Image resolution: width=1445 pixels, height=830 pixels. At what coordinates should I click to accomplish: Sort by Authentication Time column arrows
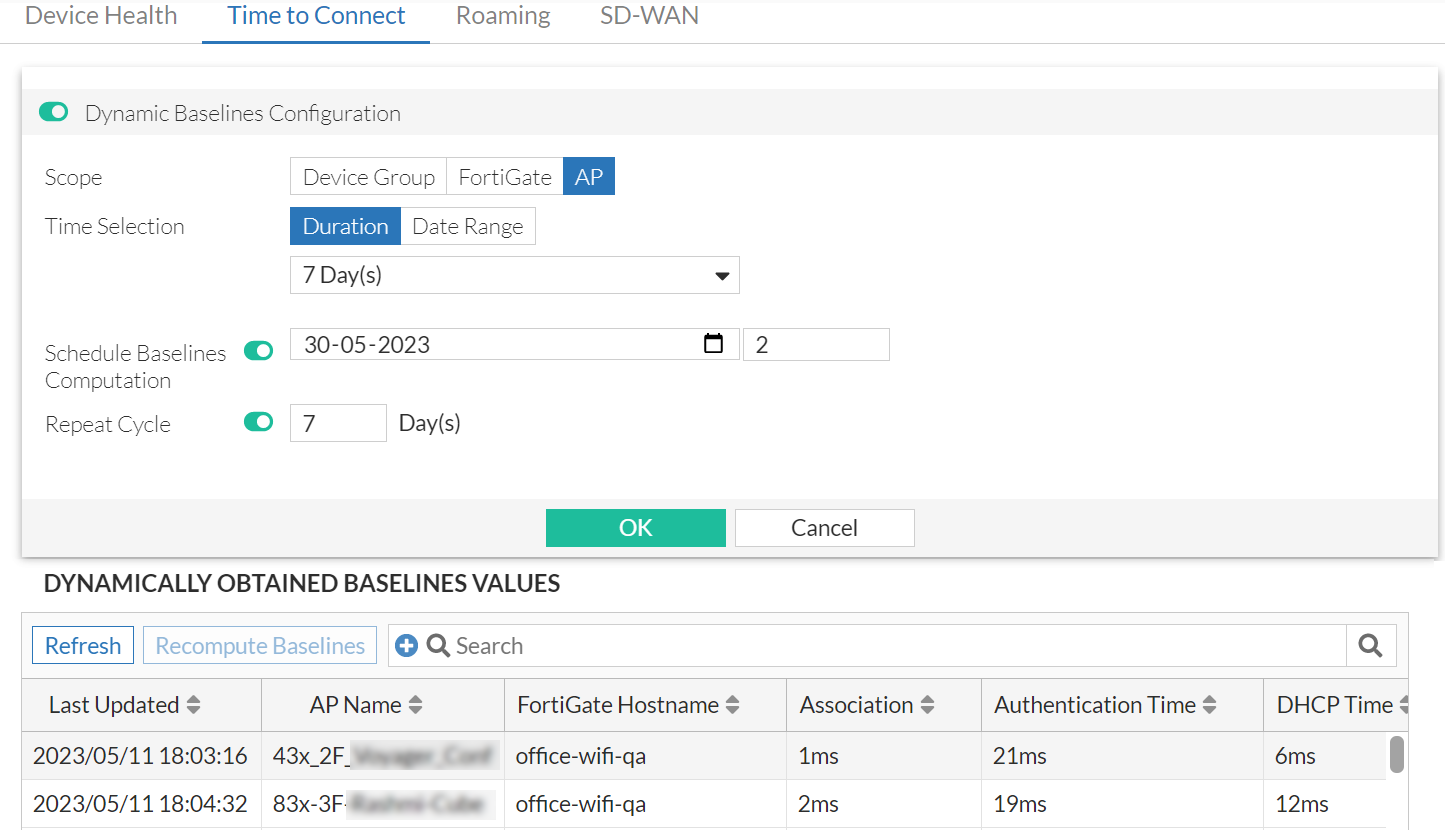(x=1210, y=705)
